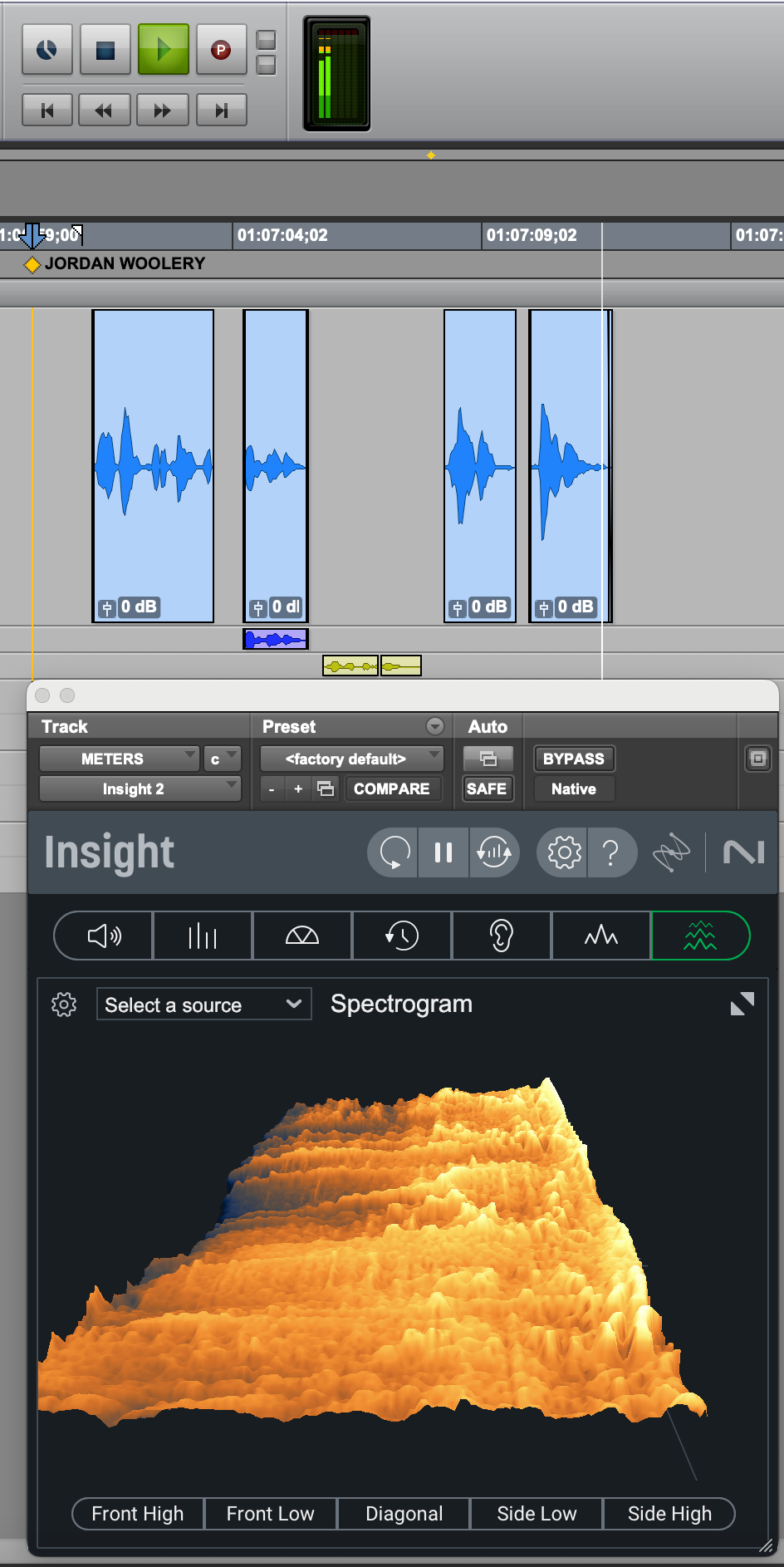
Task: Toggle automation SAFE
Action: [x=487, y=788]
